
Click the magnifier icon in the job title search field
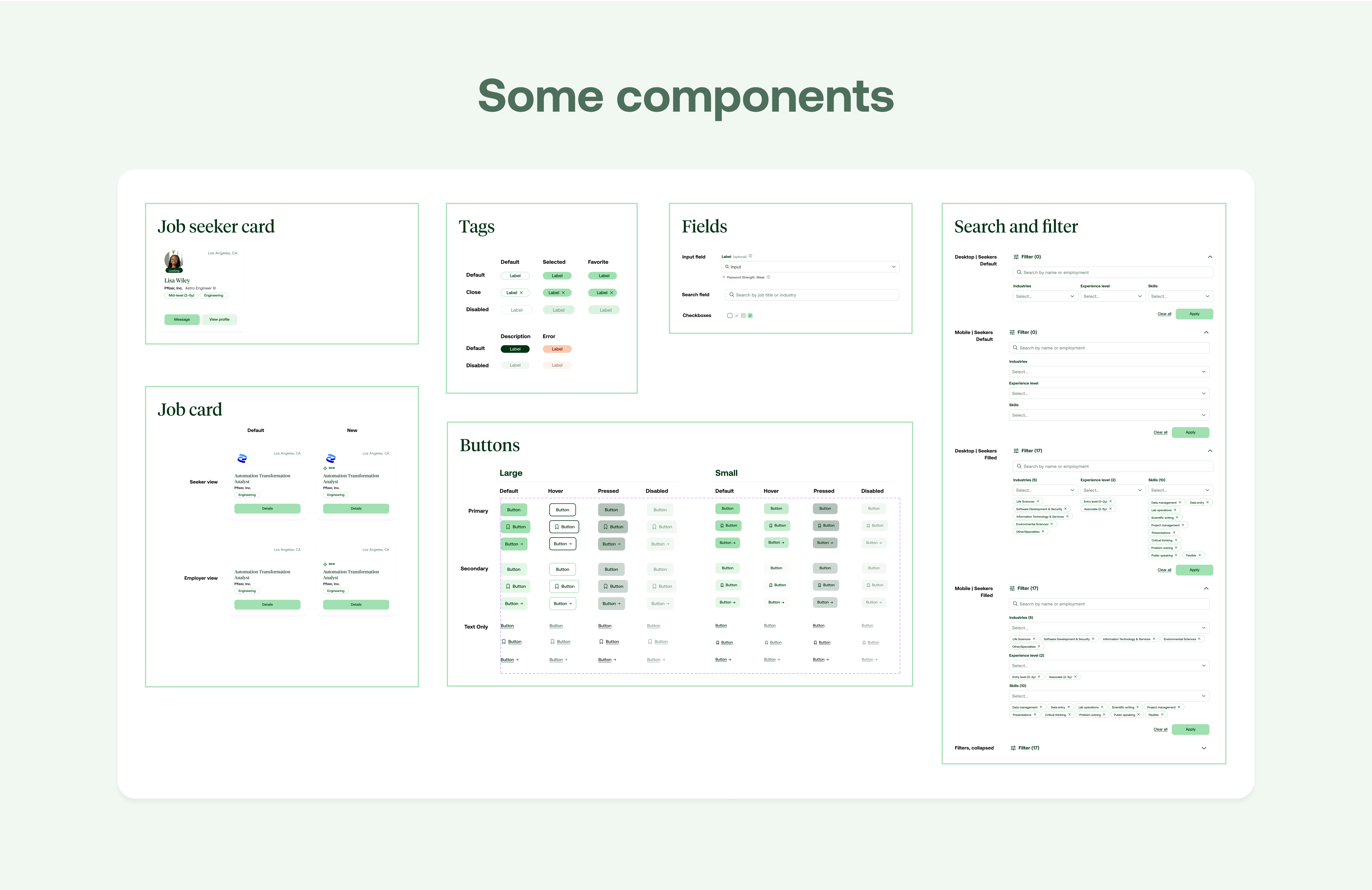(x=732, y=295)
